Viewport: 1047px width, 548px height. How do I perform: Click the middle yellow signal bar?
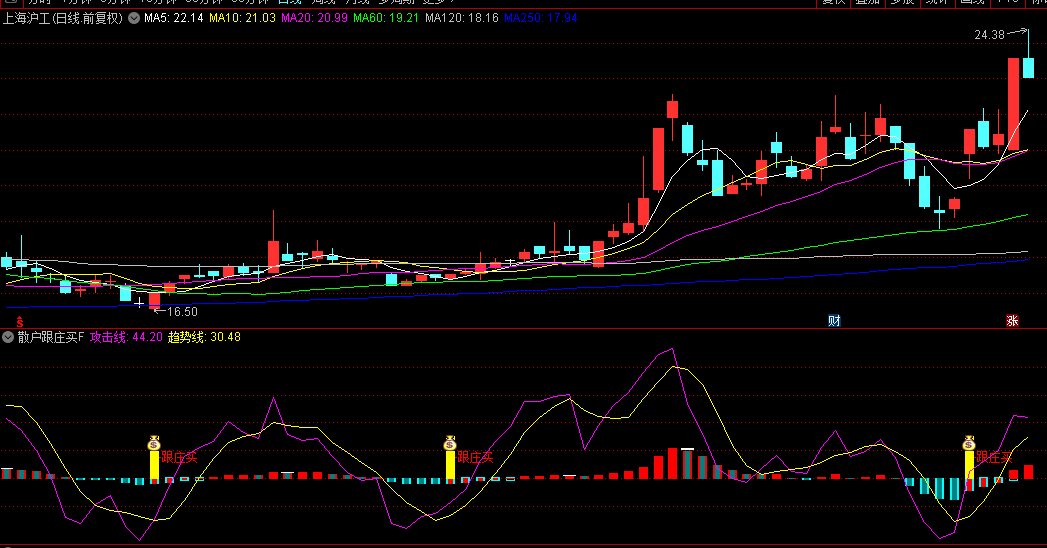(450, 465)
